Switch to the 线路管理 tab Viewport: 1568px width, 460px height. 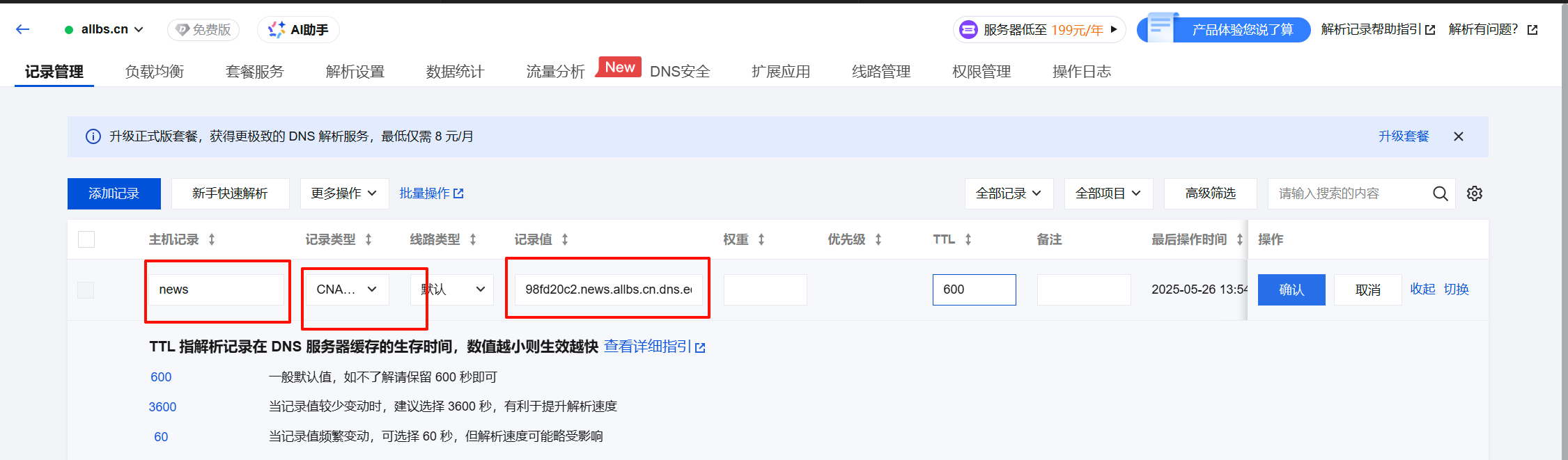point(882,72)
